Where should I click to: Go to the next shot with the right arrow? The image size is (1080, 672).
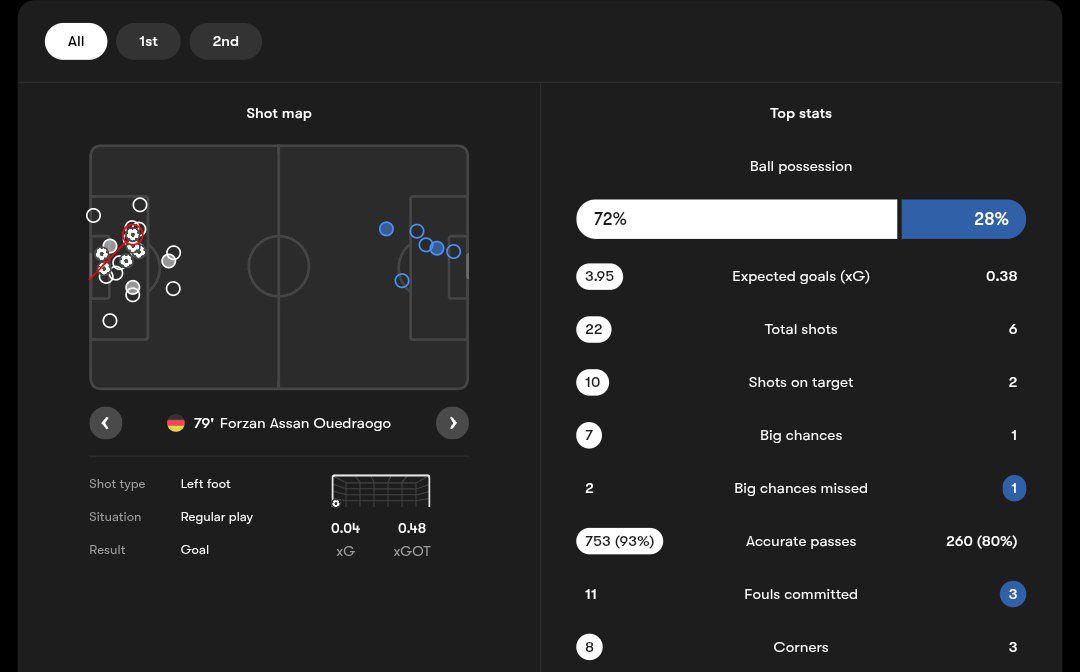click(x=452, y=423)
